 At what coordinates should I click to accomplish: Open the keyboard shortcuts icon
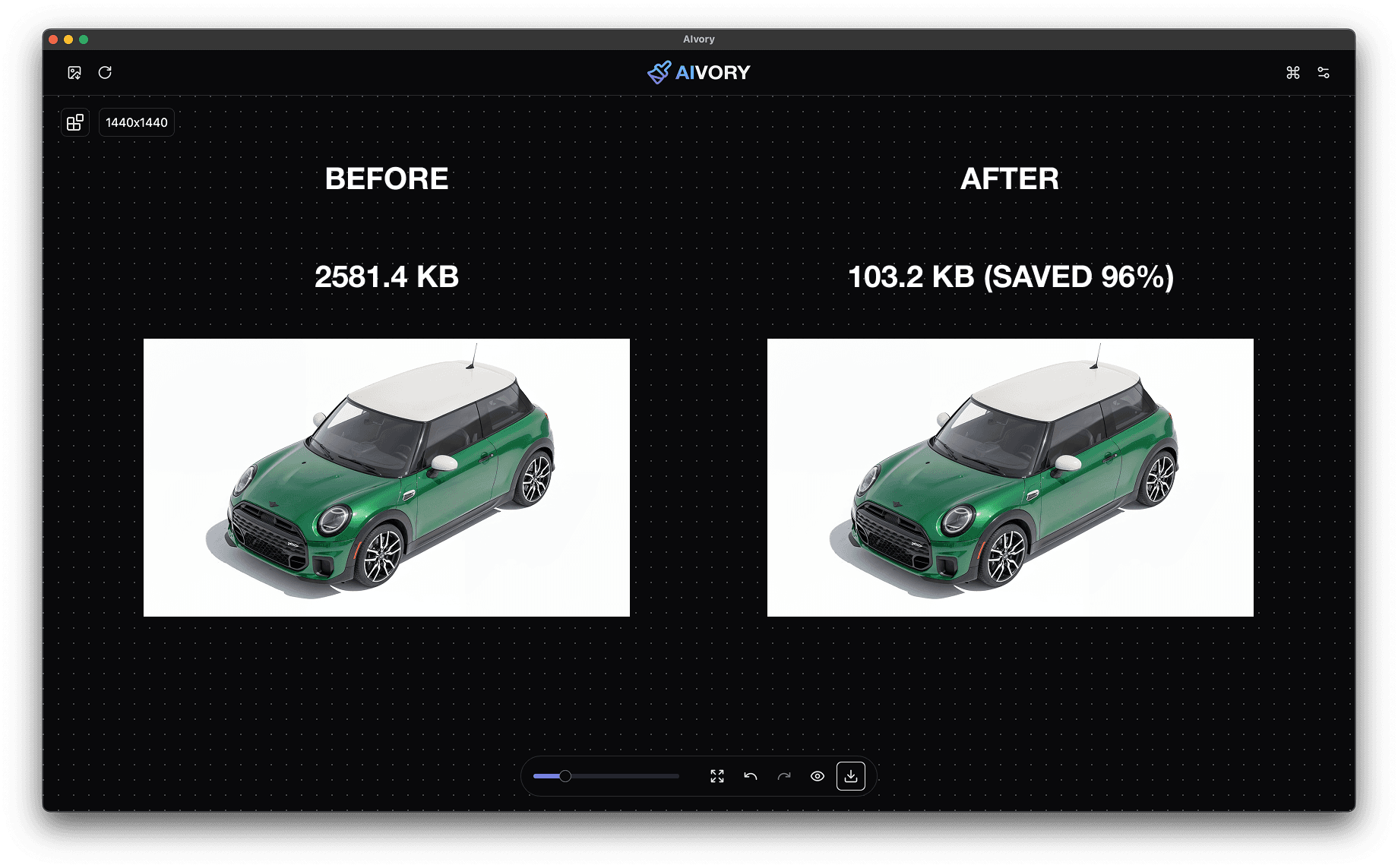tap(1292, 72)
